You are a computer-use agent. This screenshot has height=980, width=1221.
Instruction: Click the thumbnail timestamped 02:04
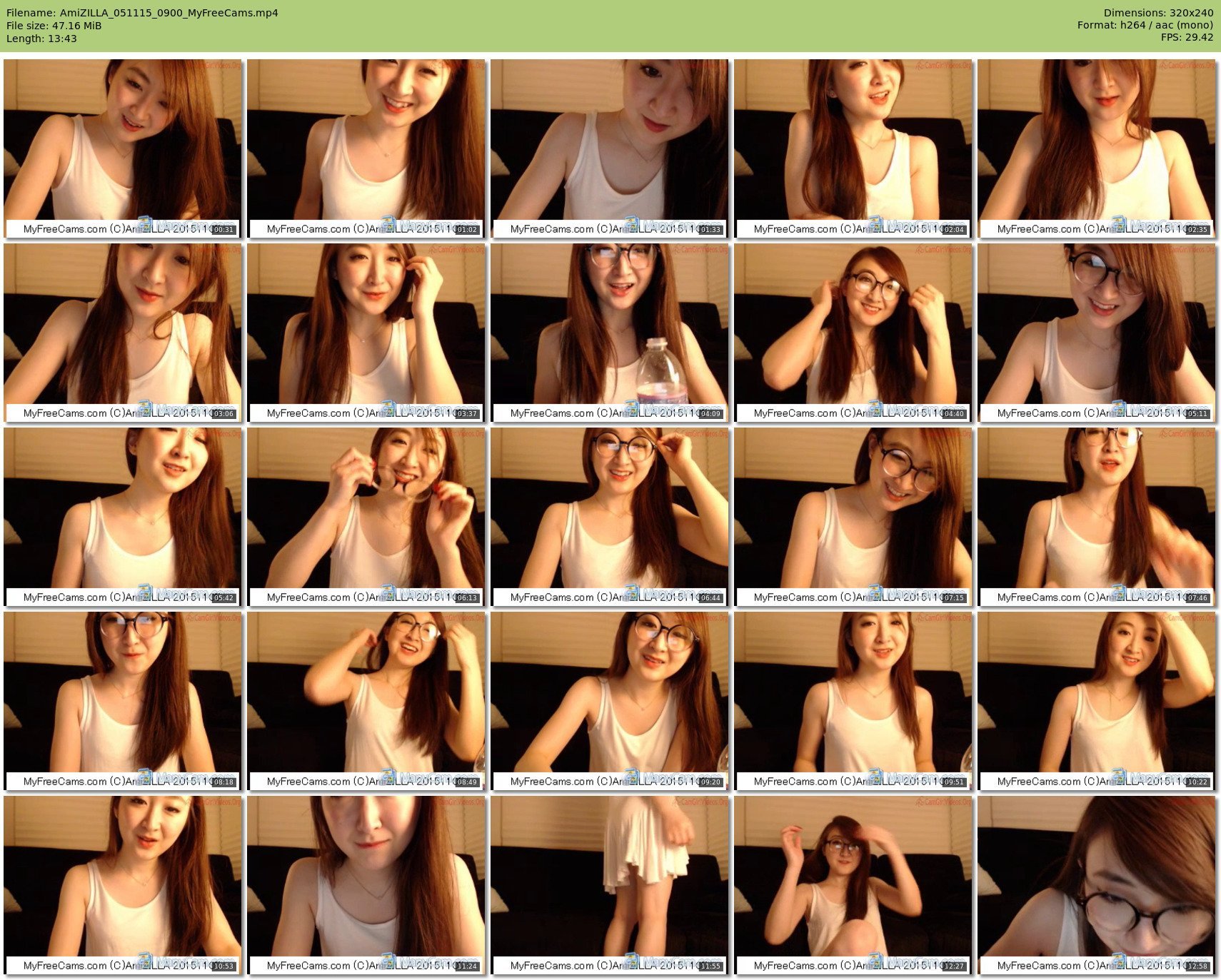point(853,148)
